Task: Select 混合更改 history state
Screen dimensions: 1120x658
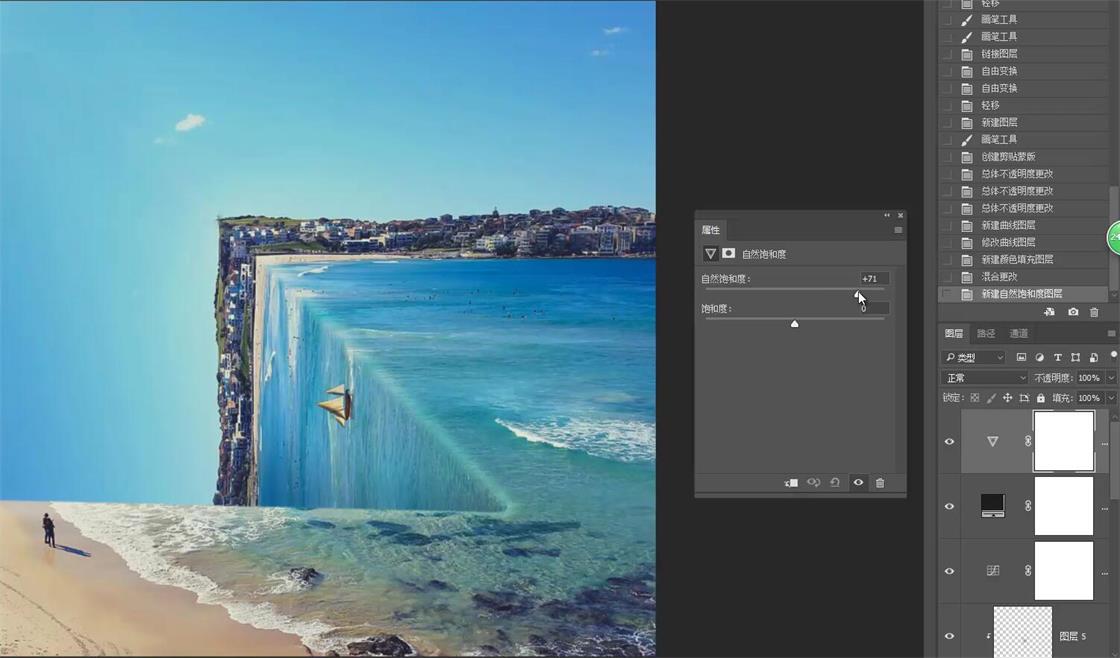Action: pos(999,277)
